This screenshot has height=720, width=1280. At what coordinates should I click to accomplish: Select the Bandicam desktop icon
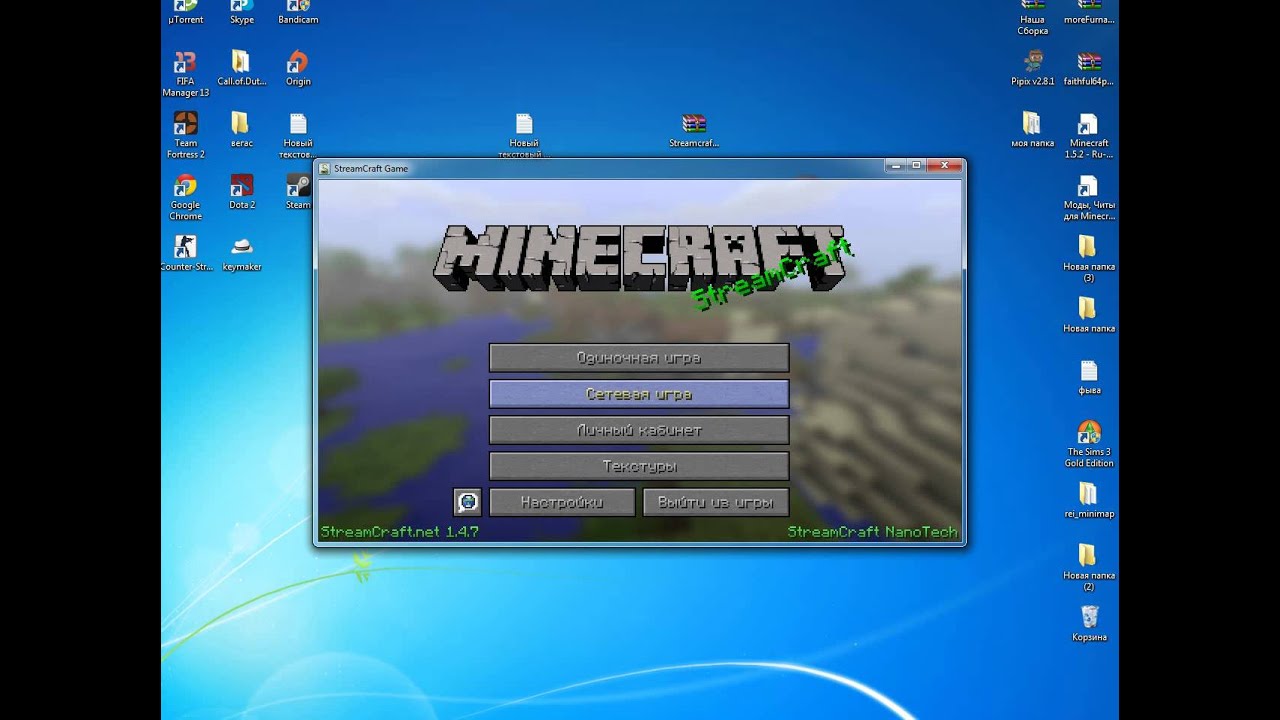[x=298, y=12]
